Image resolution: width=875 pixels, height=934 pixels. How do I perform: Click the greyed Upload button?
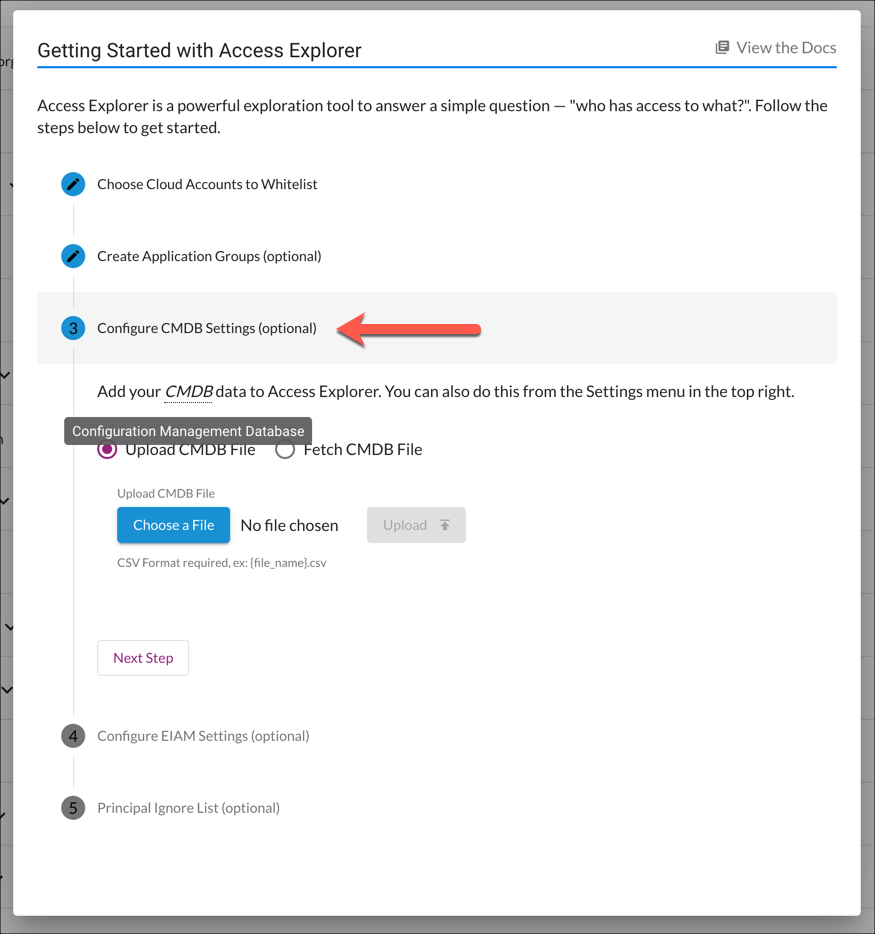coord(416,525)
